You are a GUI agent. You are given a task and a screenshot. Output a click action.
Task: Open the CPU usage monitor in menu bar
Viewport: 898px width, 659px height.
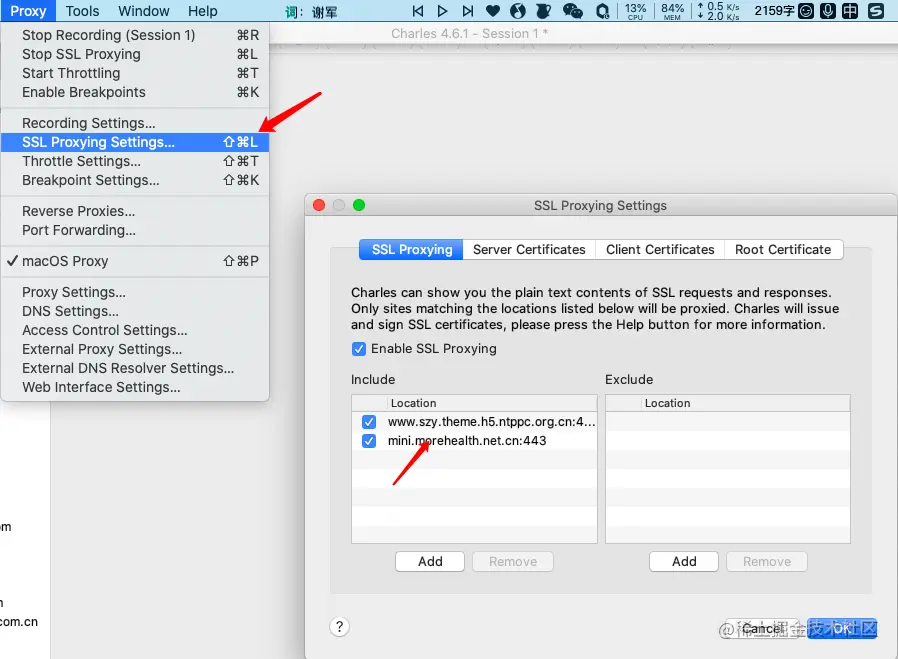pyautogui.click(x=635, y=11)
